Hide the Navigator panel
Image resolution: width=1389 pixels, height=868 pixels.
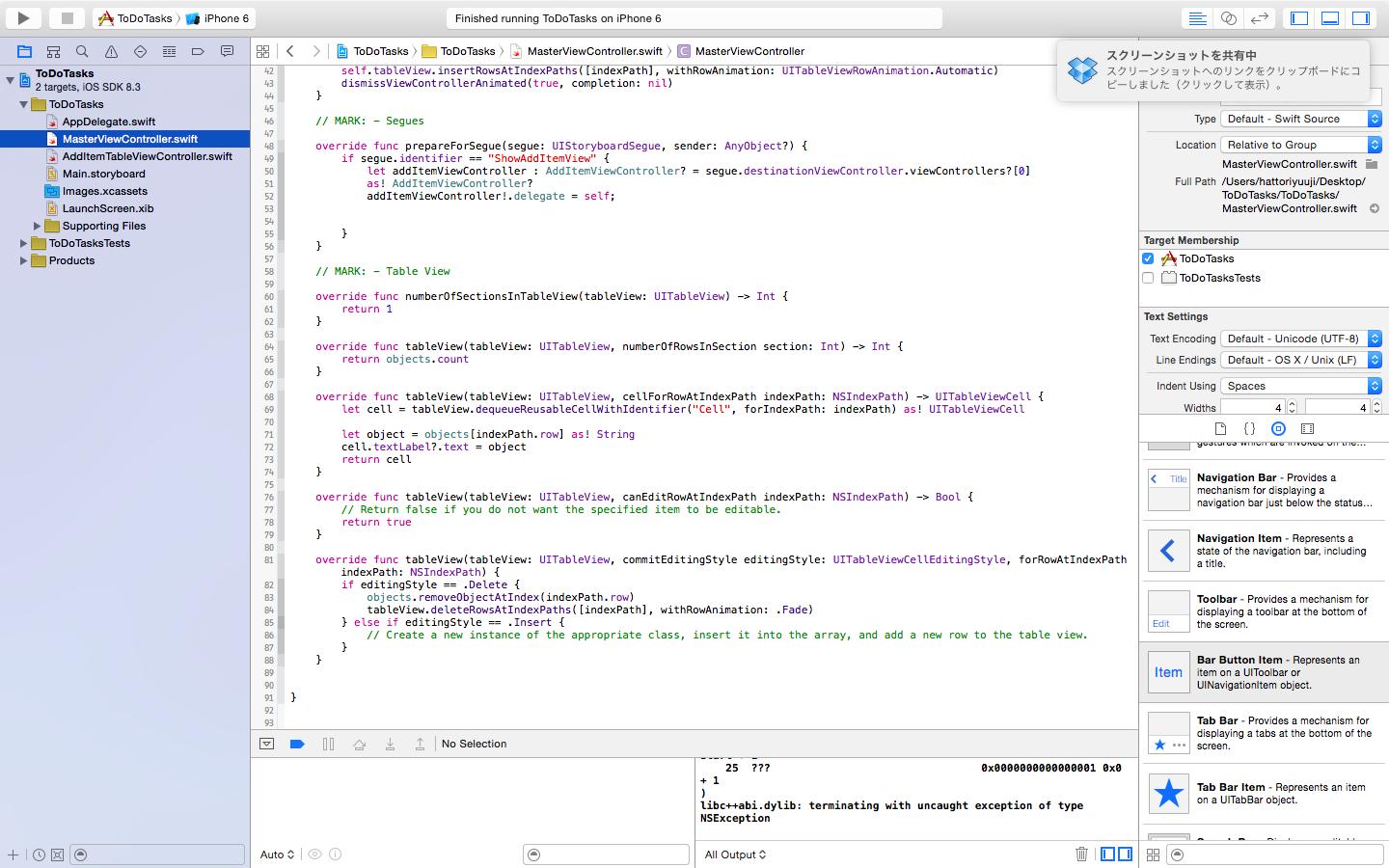[x=1299, y=18]
